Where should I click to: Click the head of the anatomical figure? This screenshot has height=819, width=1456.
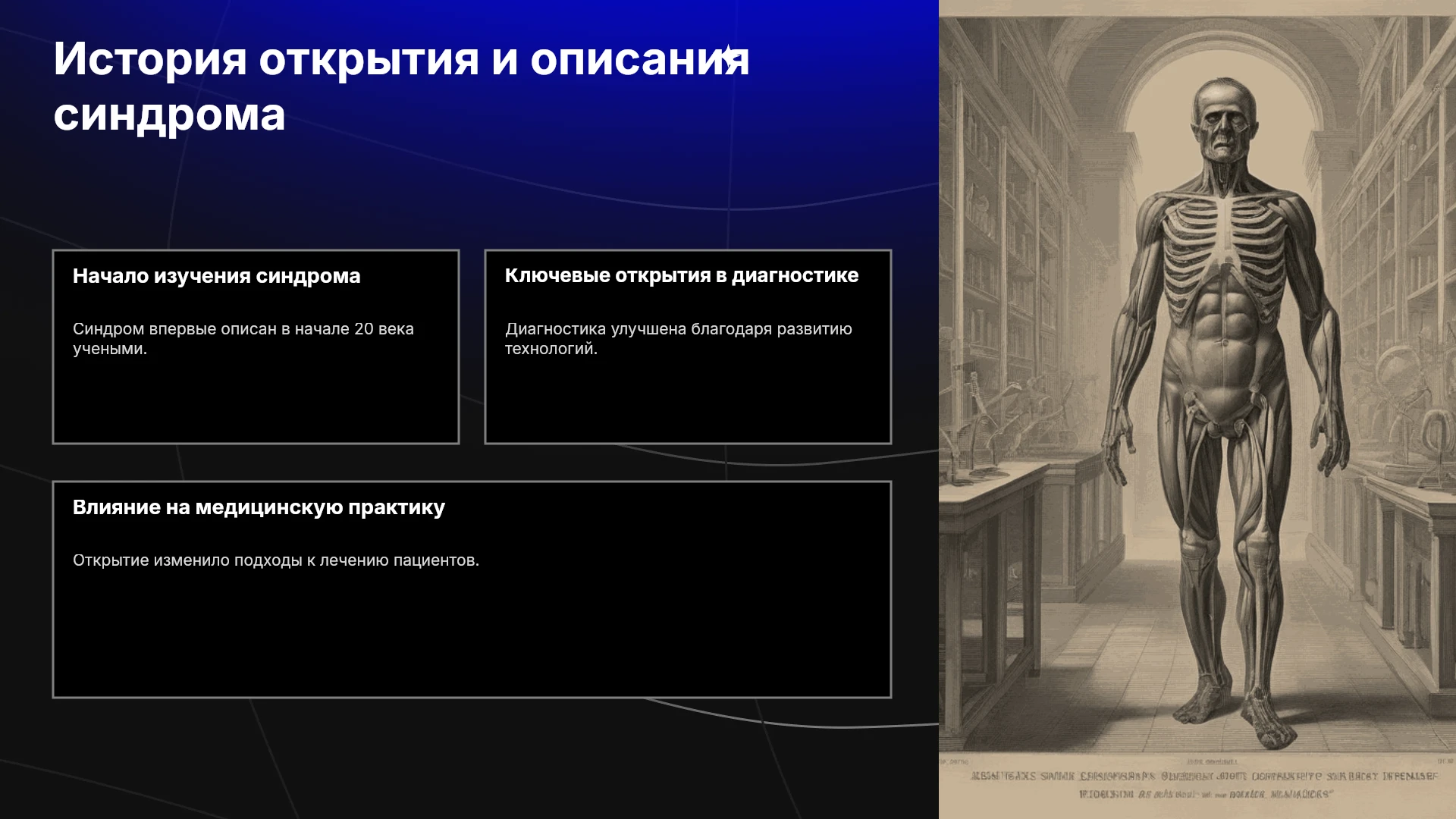pos(1222,121)
